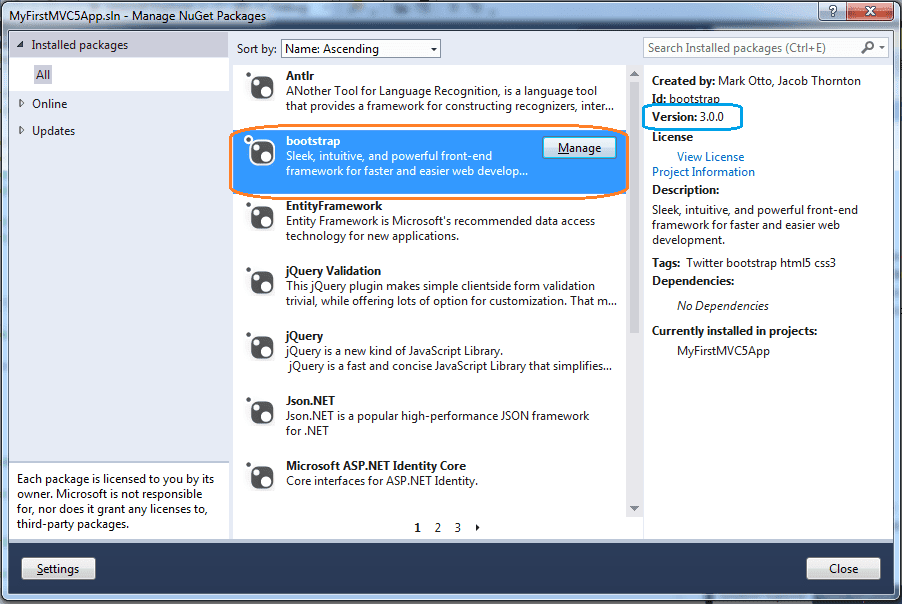Select the jQuery package description text
Viewport: 902px width, 604px height.
(x=449, y=358)
